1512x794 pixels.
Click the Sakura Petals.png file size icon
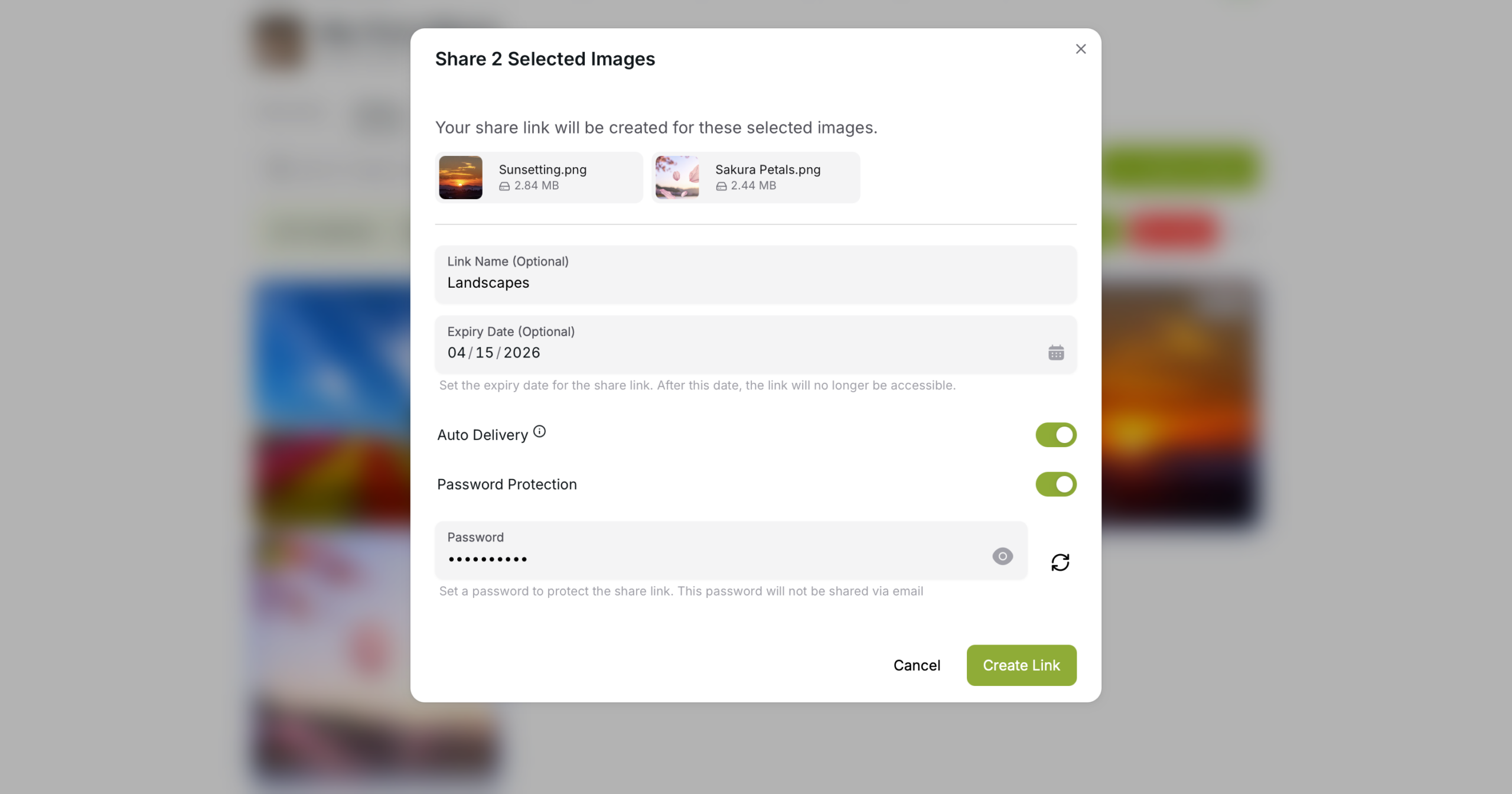click(x=721, y=186)
